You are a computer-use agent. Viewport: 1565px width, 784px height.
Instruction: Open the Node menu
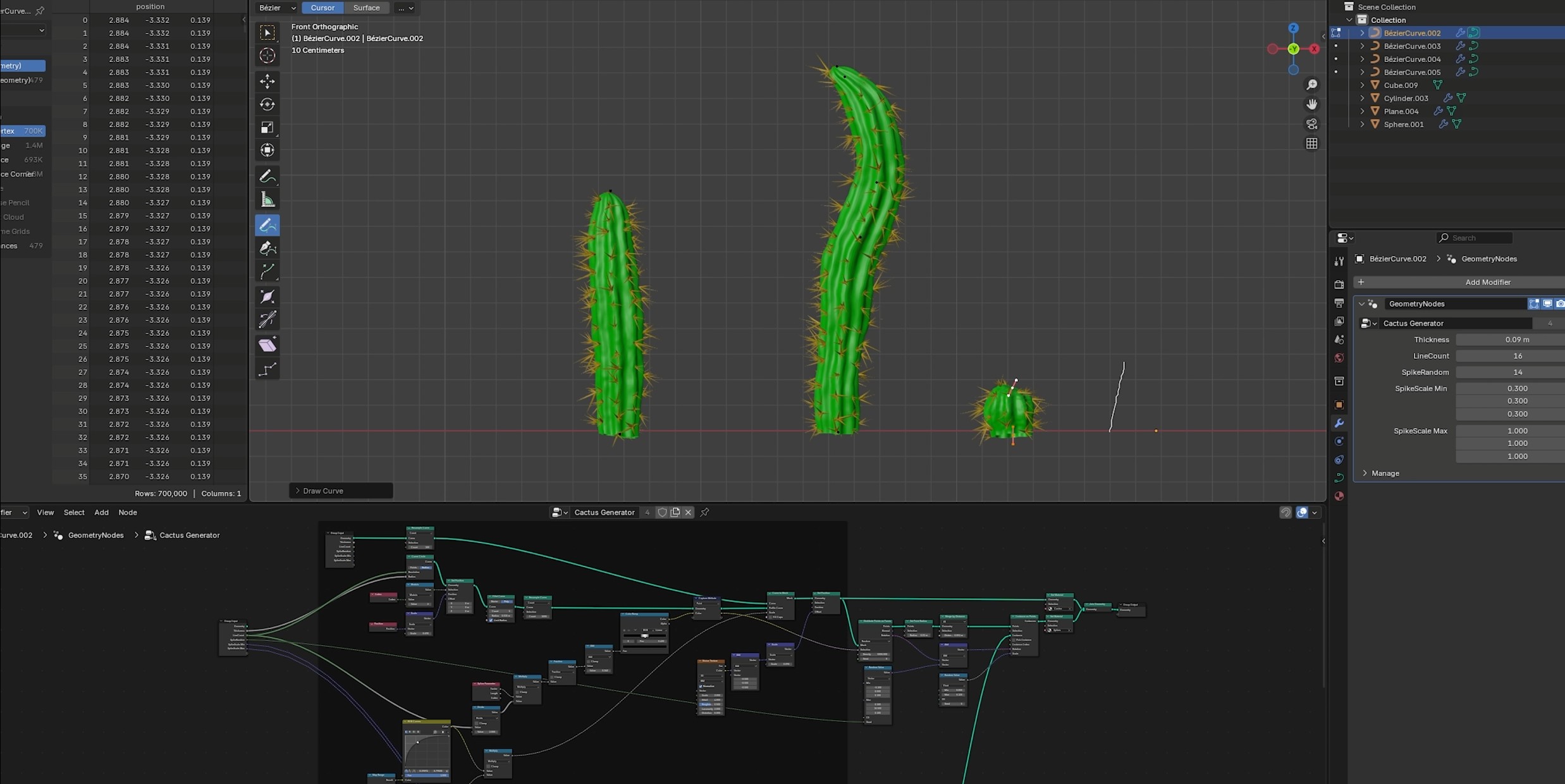tap(127, 513)
